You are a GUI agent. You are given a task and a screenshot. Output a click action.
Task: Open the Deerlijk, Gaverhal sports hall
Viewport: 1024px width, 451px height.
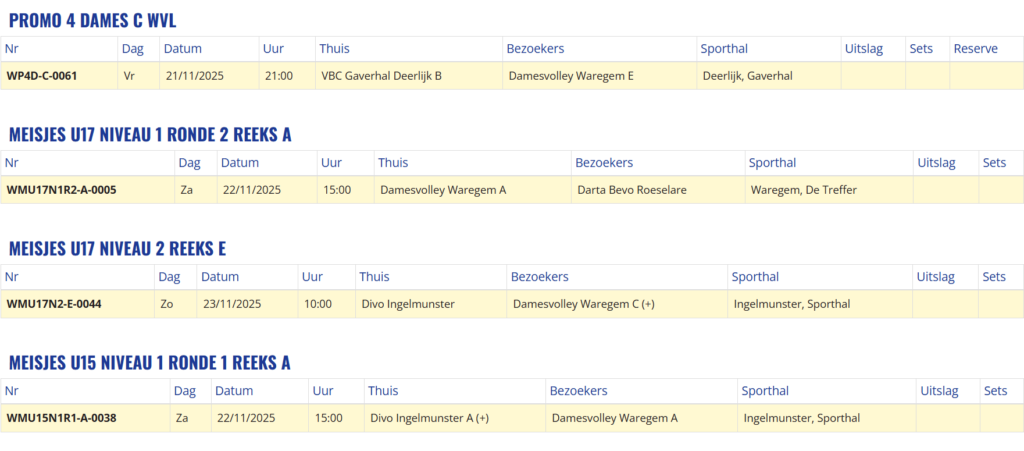pyautogui.click(x=747, y=76)
